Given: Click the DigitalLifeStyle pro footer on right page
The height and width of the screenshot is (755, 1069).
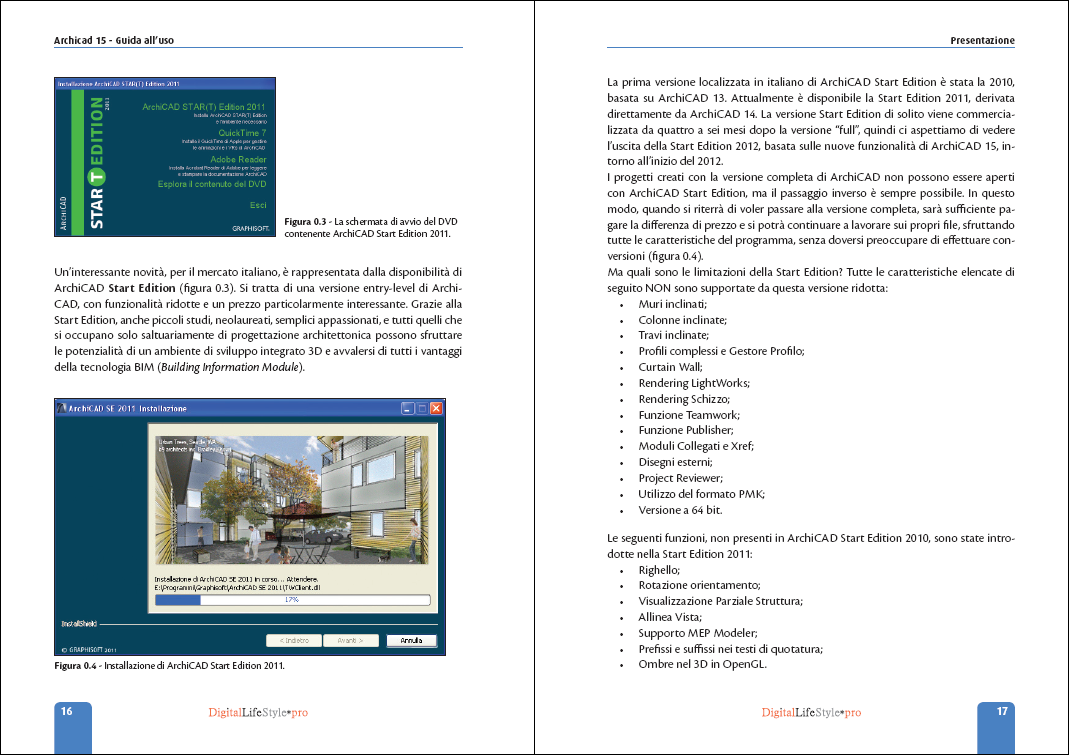Looking at the screenshot, I should (811, 713).
